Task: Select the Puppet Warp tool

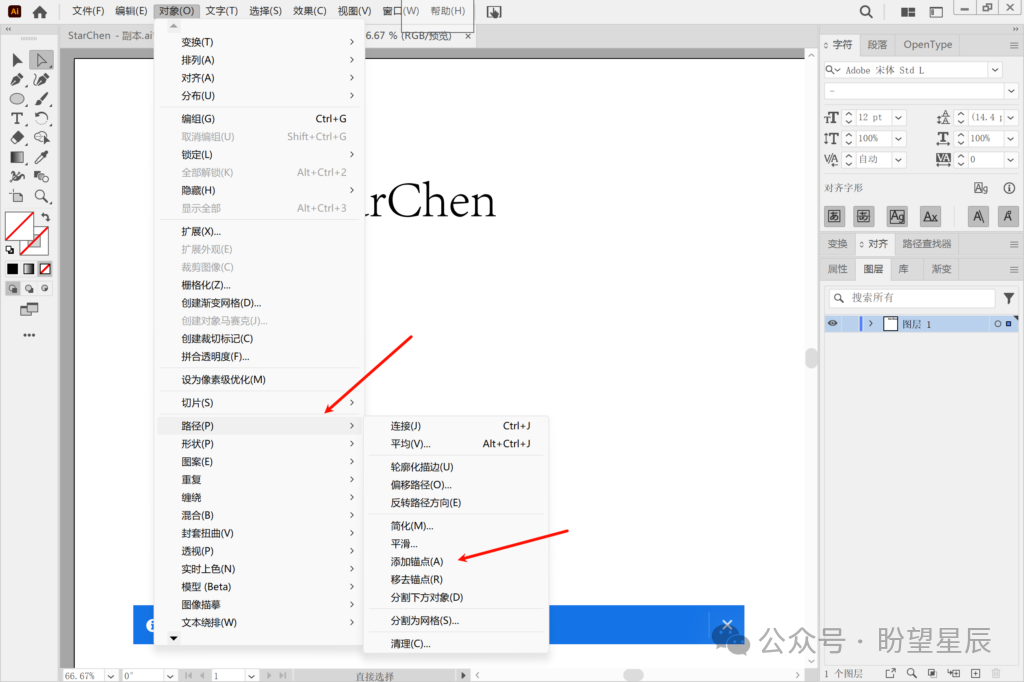Action: pyautogui.click(x=17, y=176)
